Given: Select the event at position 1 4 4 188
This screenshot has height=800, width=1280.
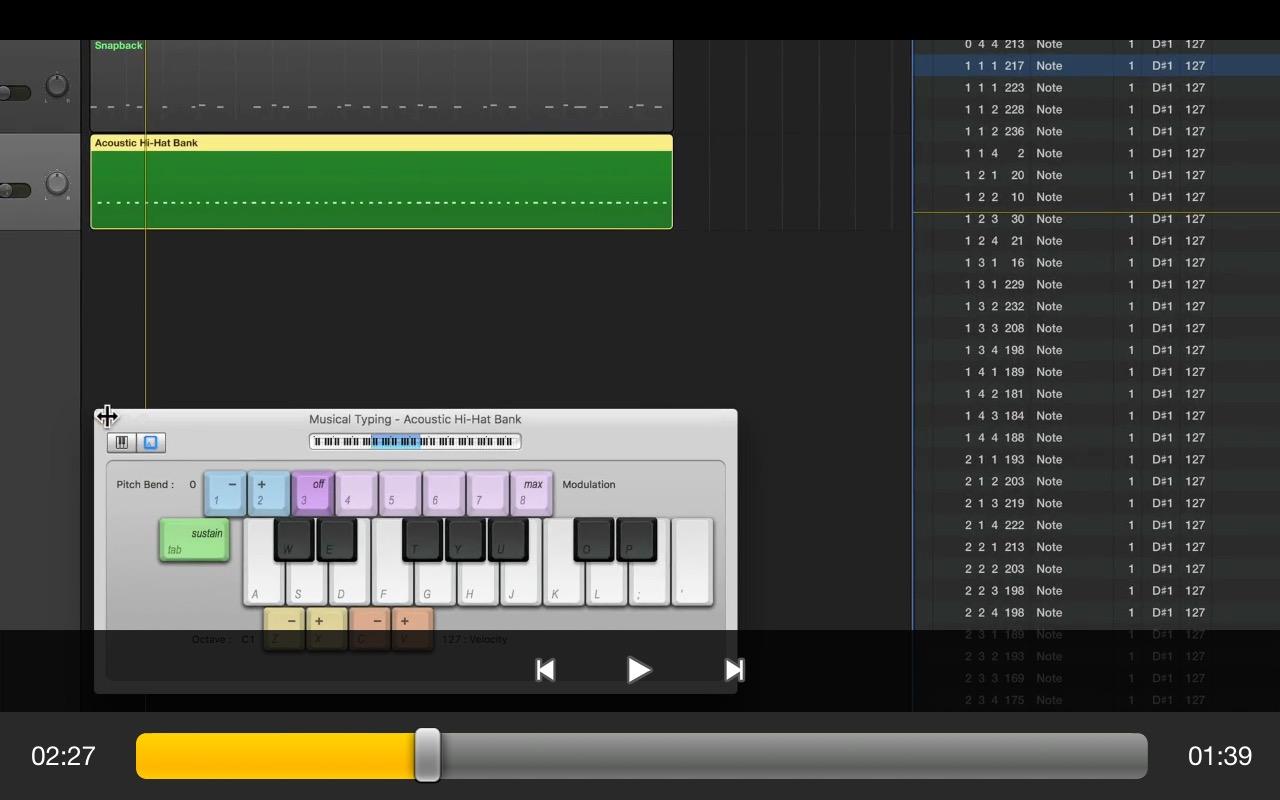Looking at the screenshot, I should 1096,438.
